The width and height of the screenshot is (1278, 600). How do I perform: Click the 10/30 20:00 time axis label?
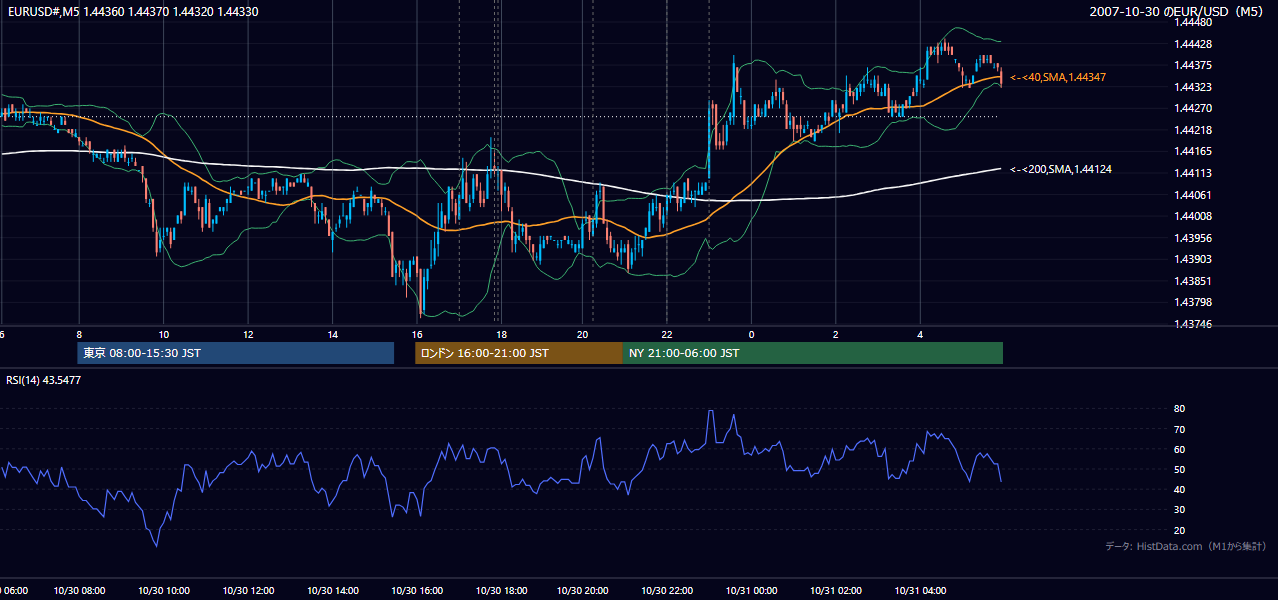584,591
